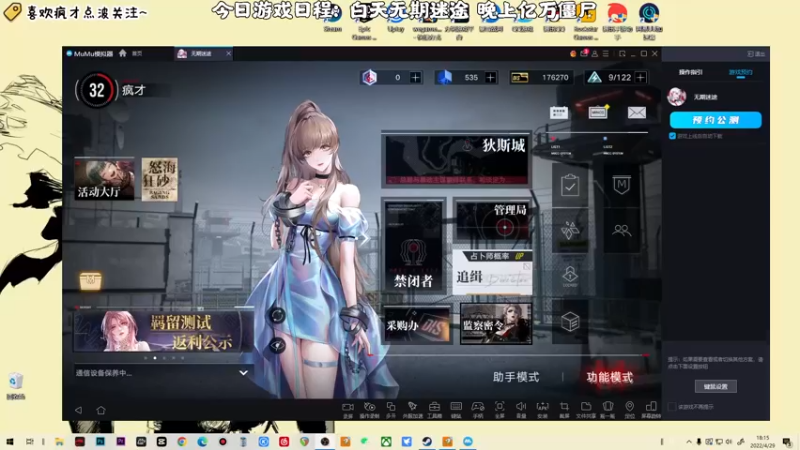Untick the auto-download checkbox under 预约公测
This screenshot has width=800, height=450.
pos(672,136)
